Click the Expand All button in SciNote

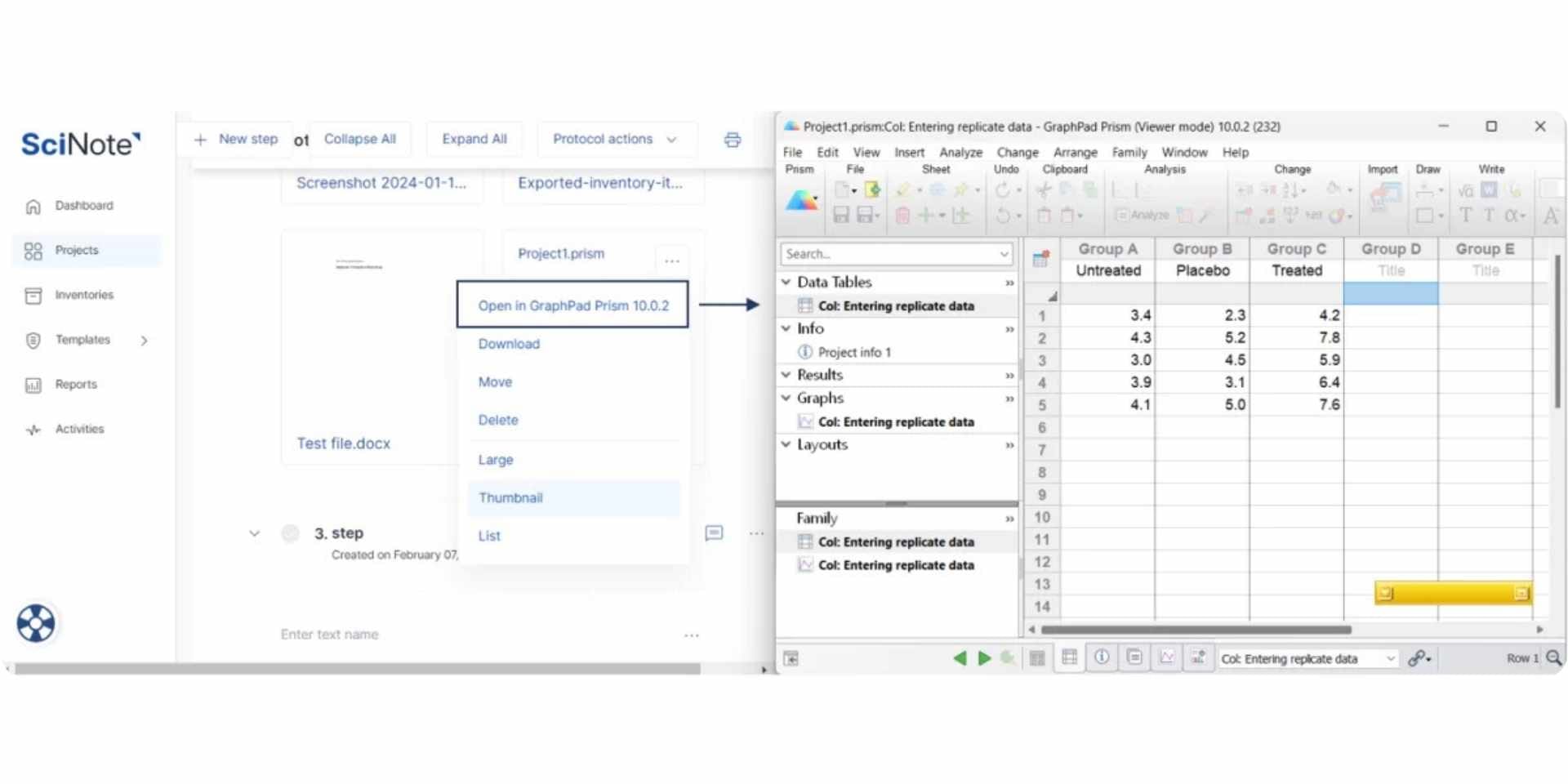pos(474,139)
